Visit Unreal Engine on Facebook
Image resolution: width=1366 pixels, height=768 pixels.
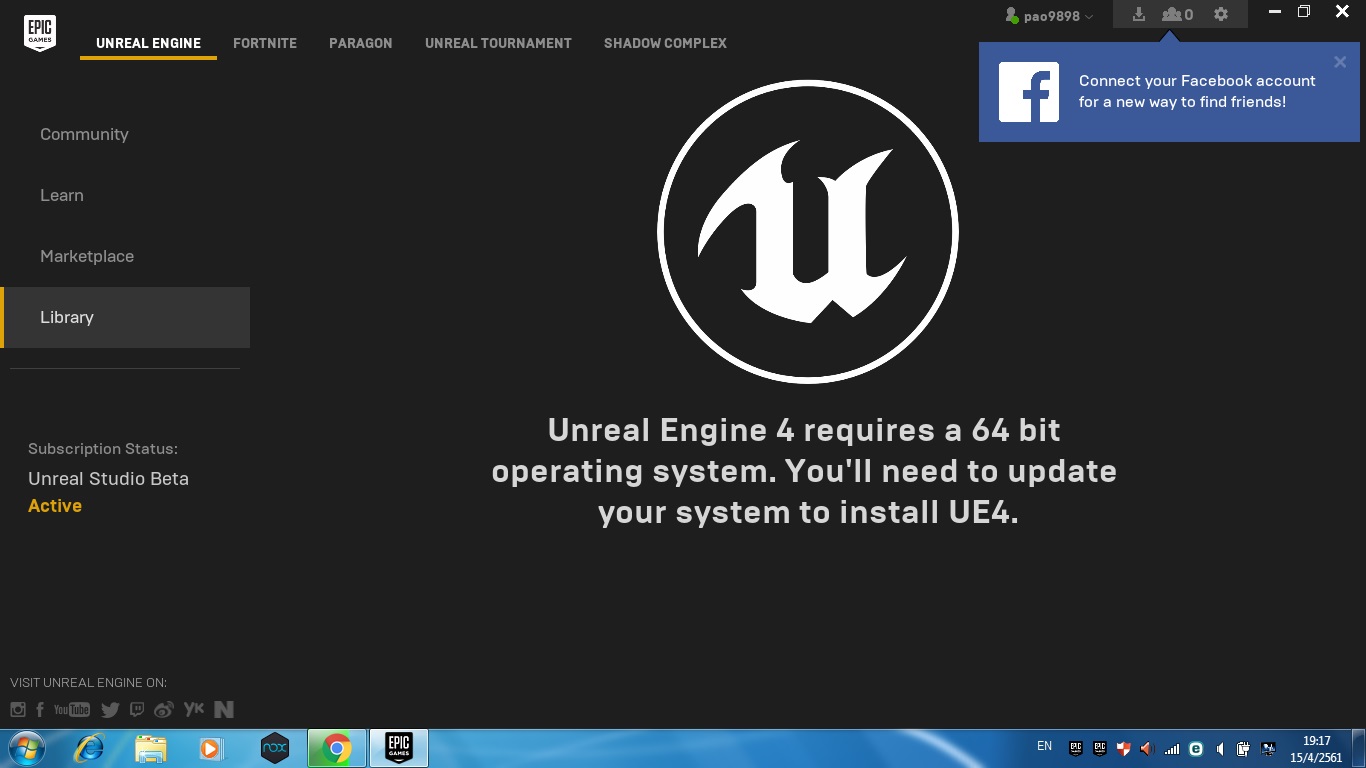pyautogui.click(x=40, y=710)
